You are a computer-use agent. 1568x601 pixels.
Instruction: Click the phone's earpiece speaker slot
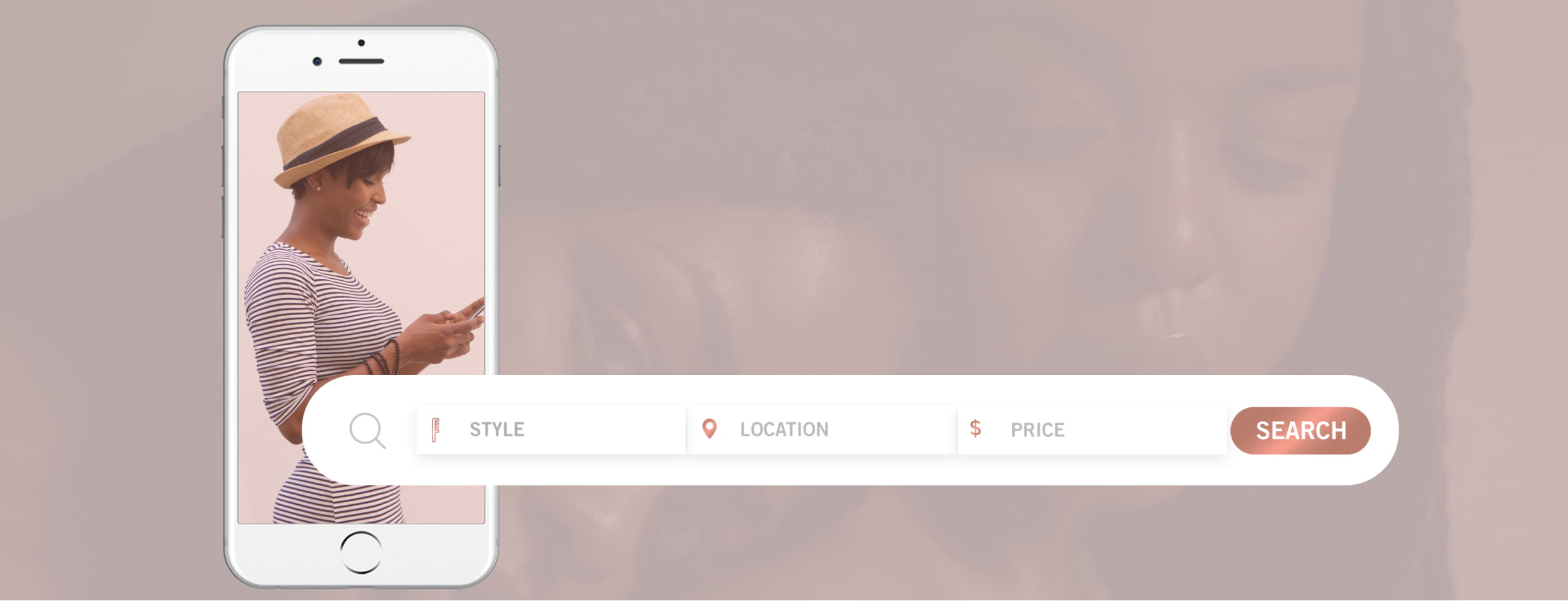361,61
